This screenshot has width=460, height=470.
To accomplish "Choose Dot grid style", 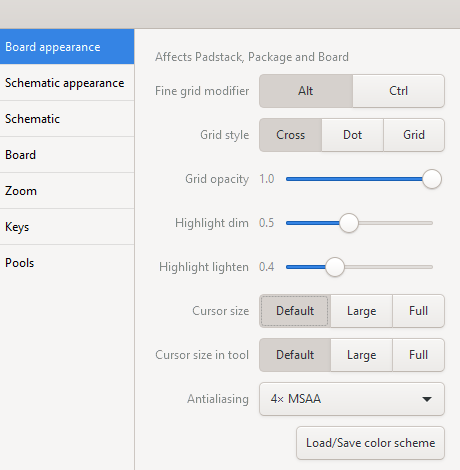I will tap(352, 135).
